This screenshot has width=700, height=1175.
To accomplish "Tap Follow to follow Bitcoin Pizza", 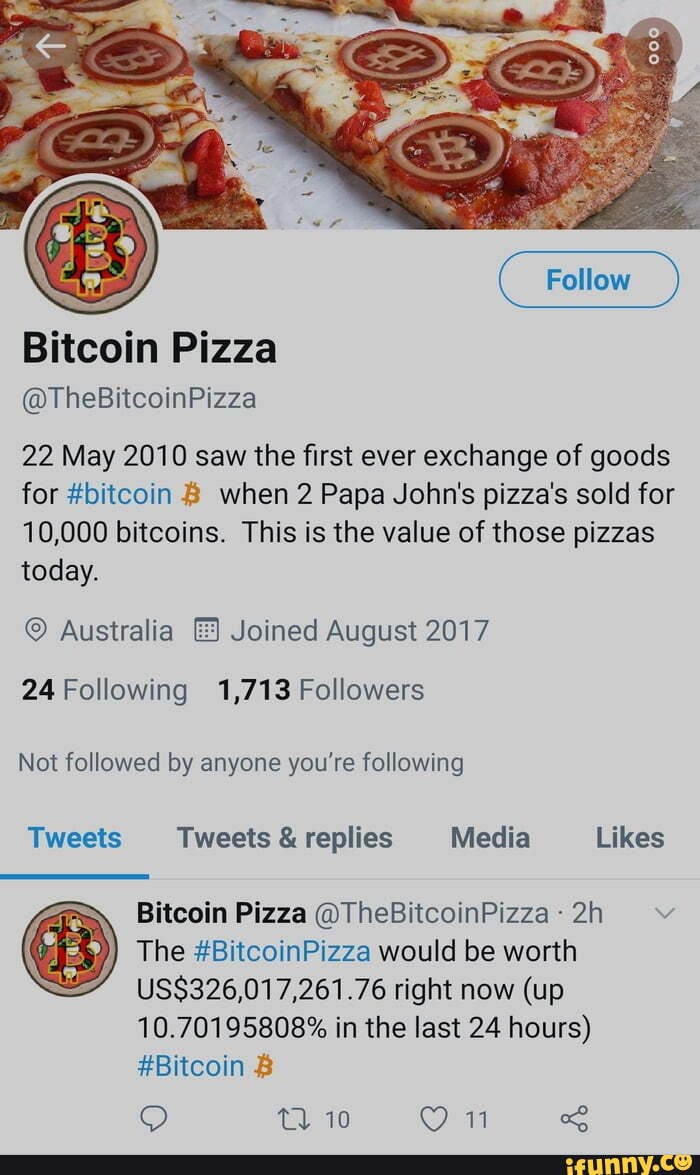I will click(x=588, y=280).
